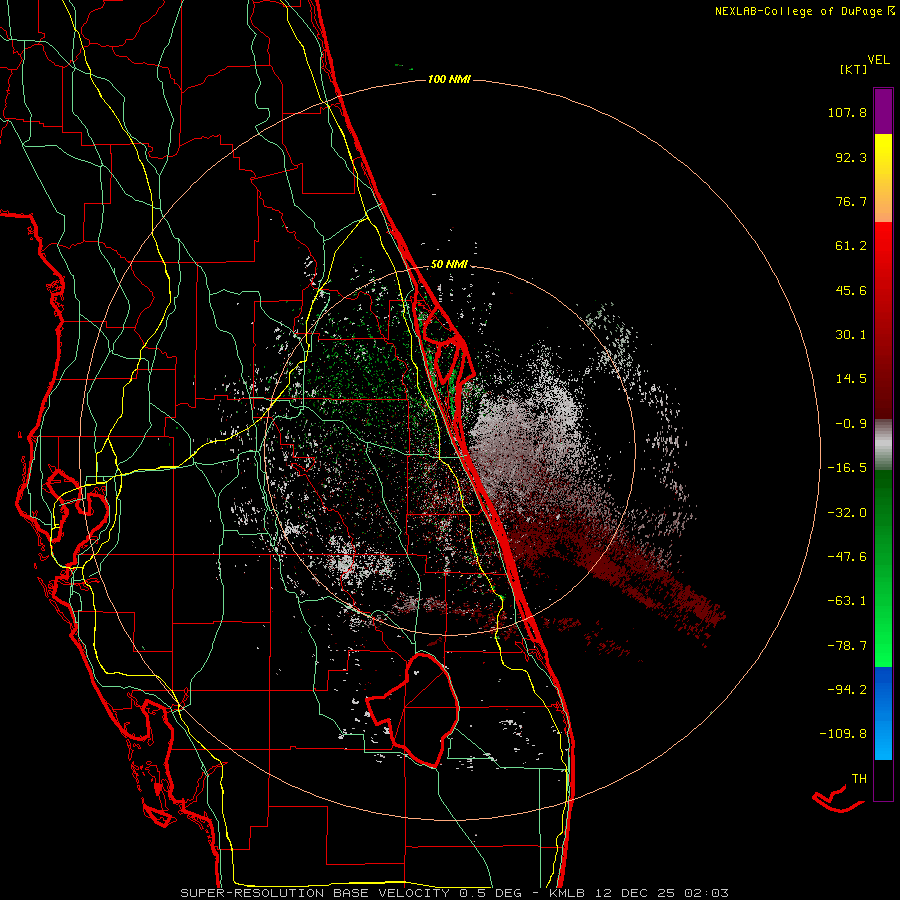Click the 107.8 legend value
Viewport: 900px width, 900px height.
(x=847, y=112)
